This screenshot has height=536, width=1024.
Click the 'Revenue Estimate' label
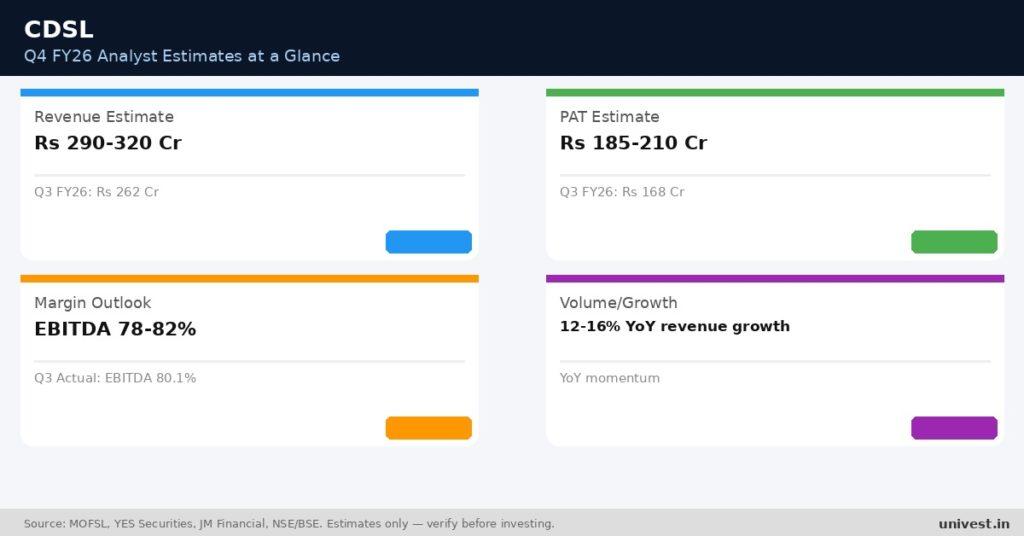click(x=104, y=117)
